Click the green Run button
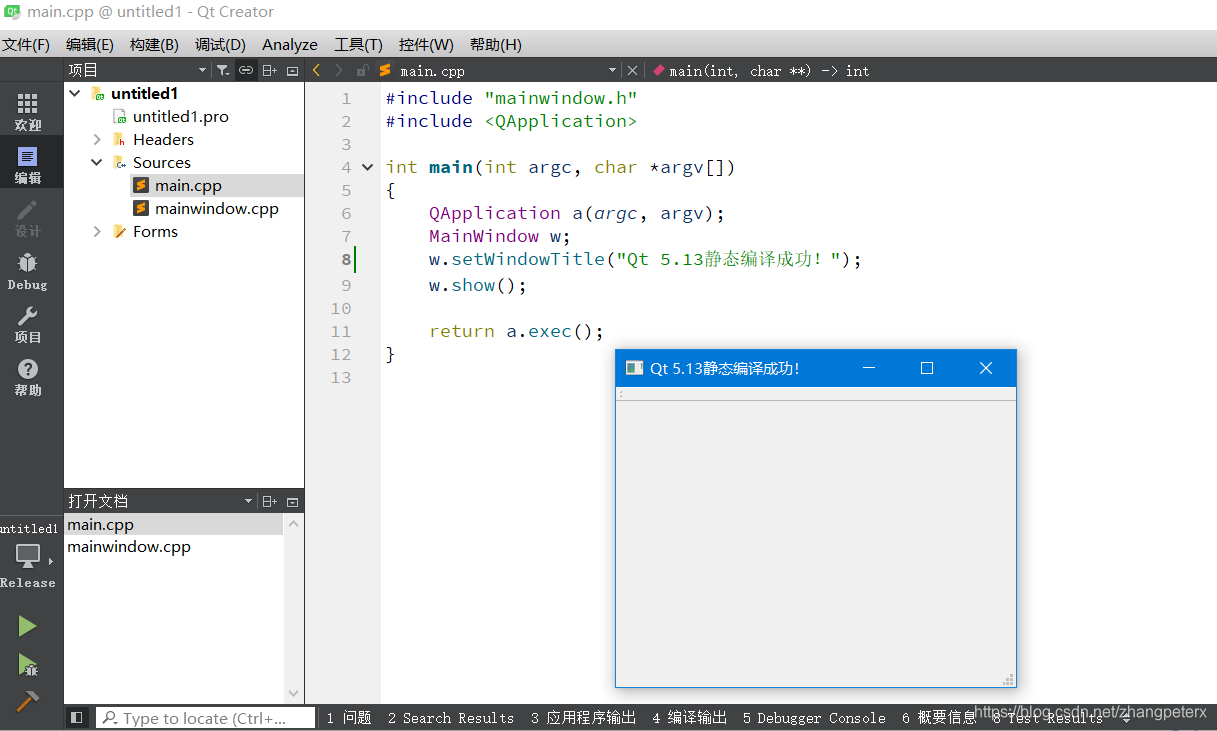This screenshot has height=731, width=1217. 27,626
